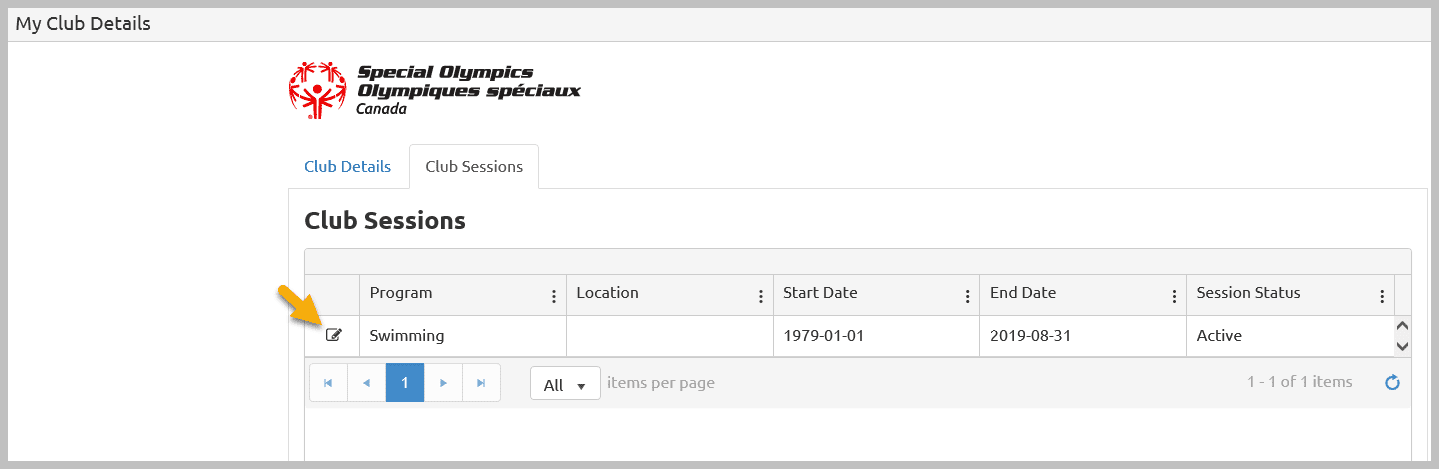Image resolution: width=1439 pixels, height=469 pixels.
Task: Sort by the Program column header
Action: click(x=401, y=293)
